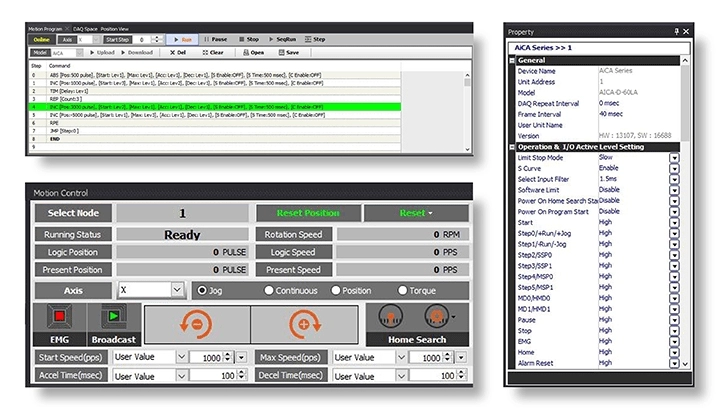Clear the program command list
The height and width of the screenshot is (408, 720).
point(211,52)
